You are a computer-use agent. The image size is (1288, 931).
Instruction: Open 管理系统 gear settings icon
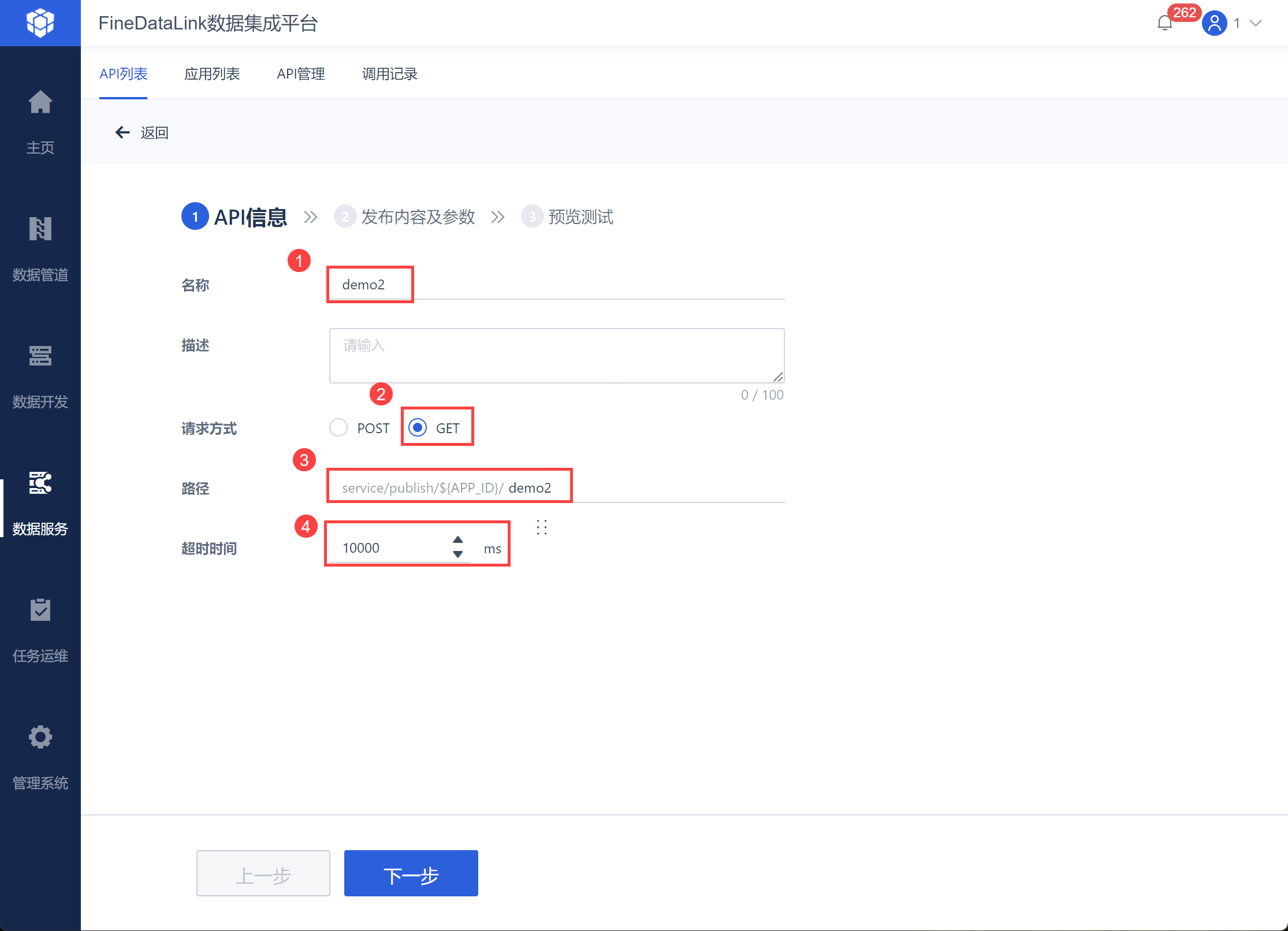click(40, 738)
